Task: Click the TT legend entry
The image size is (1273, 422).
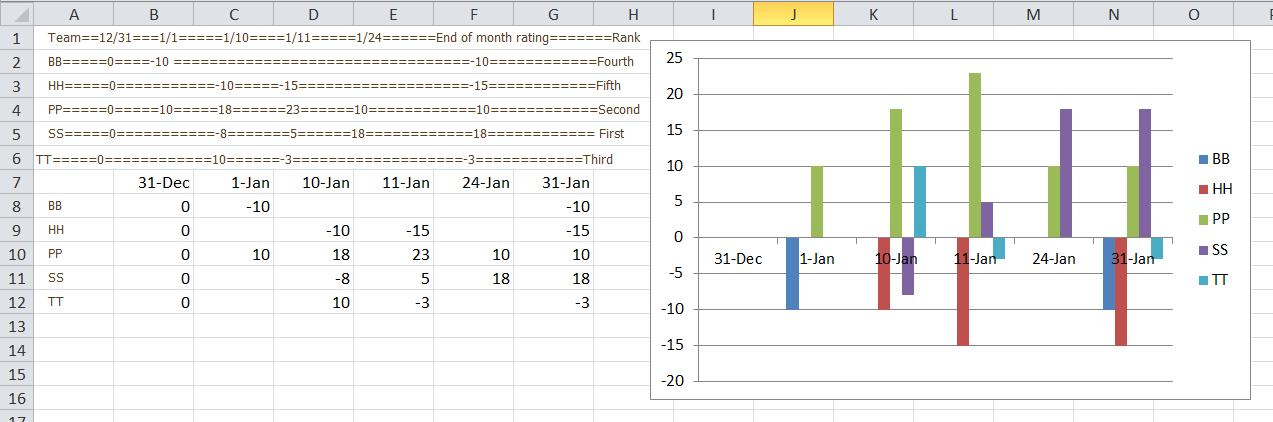Action: (x=1215, y=279)
